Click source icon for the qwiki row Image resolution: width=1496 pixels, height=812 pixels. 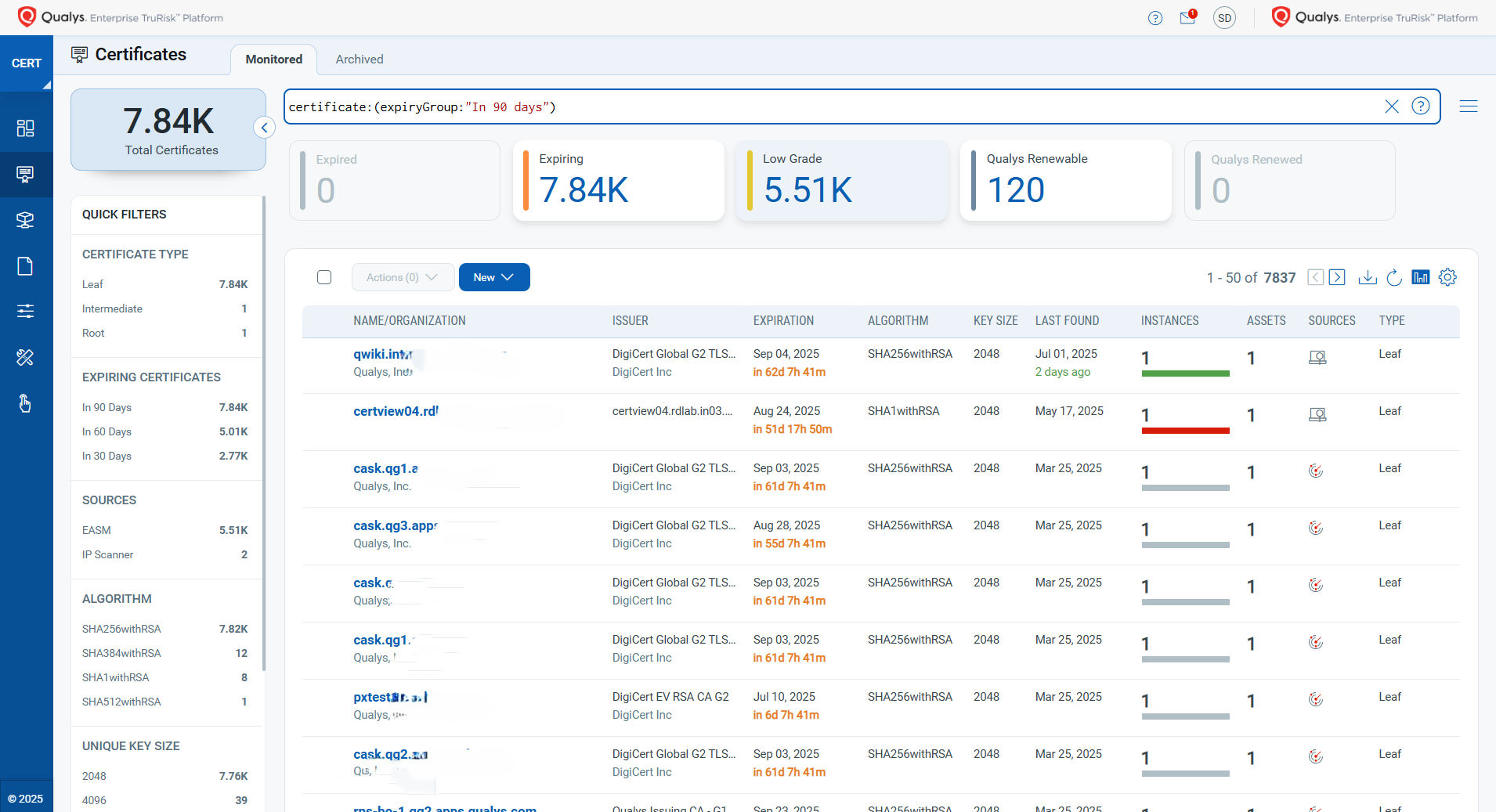coord(1317,358)
